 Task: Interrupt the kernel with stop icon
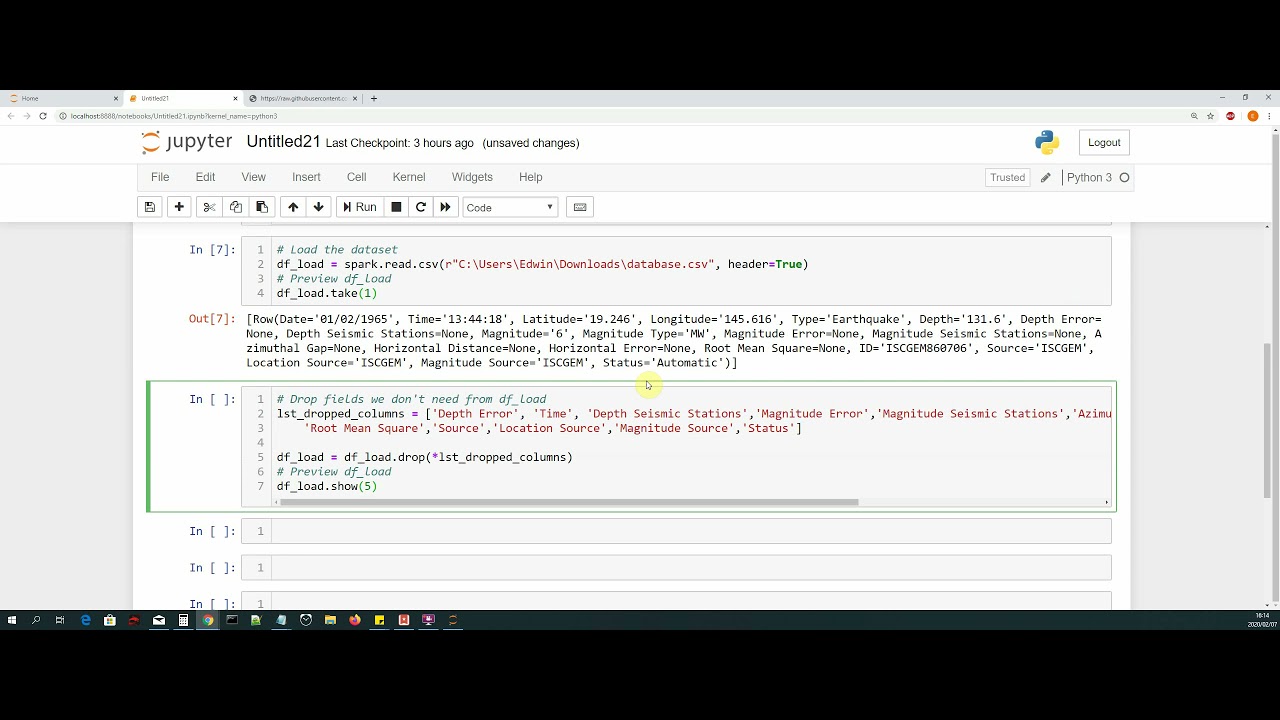(x=396, y=207)
